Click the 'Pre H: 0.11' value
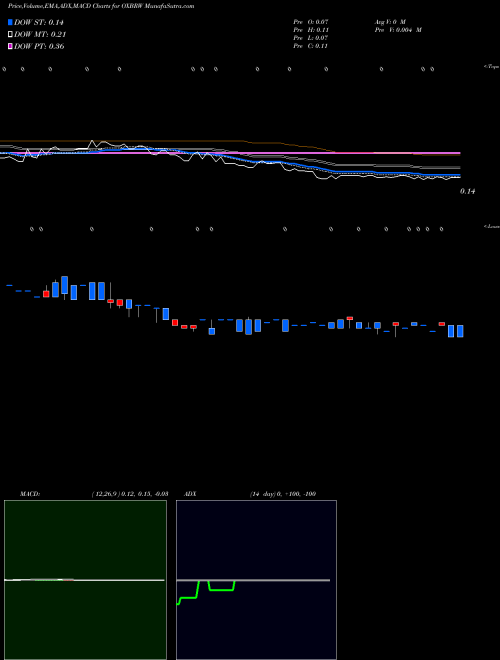Image resolution: width=500 pixels, height=660 pixels. [311, 30]
